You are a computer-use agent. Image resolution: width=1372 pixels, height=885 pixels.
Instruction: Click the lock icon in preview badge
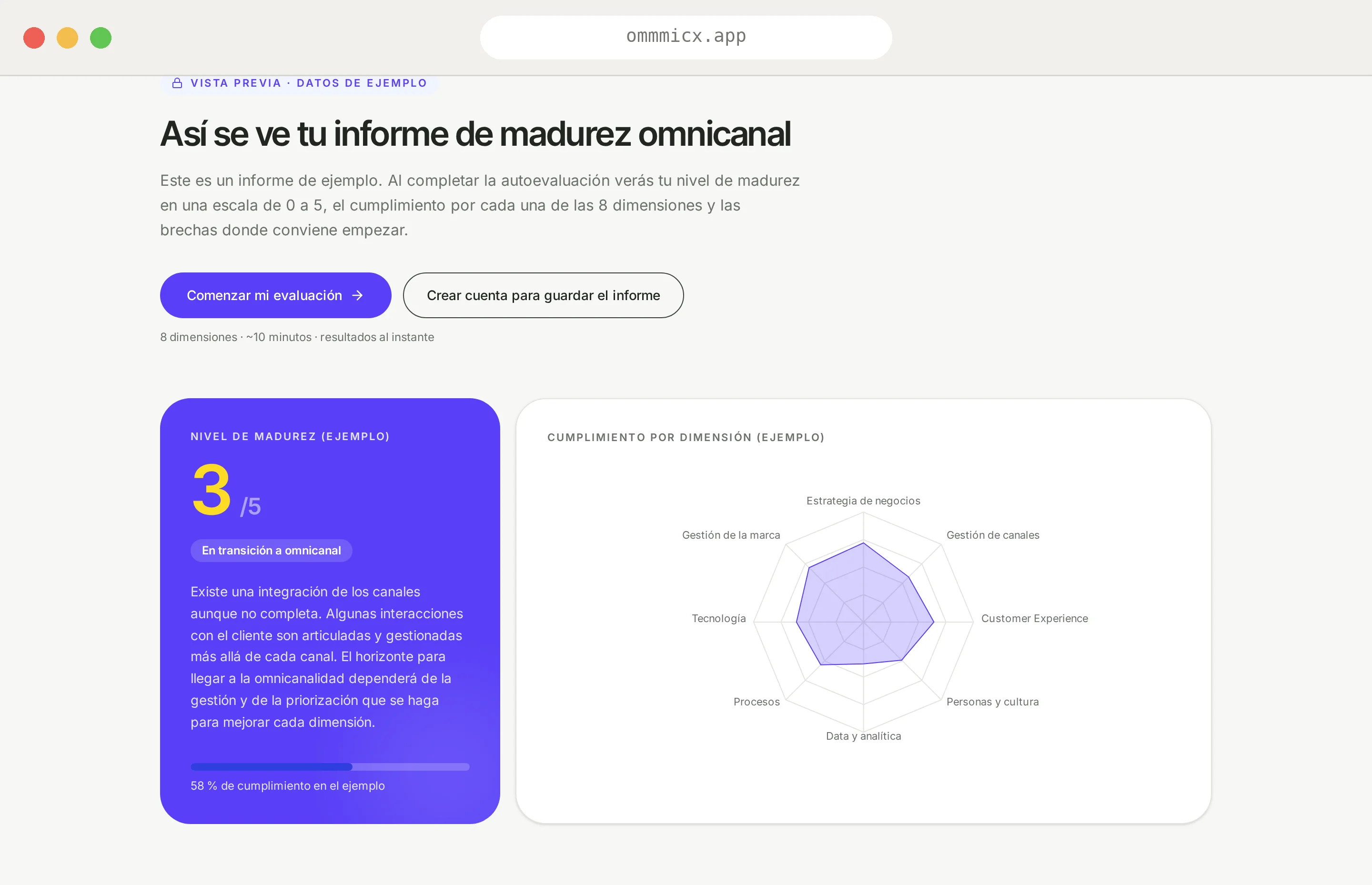pyautogui.click(x=177, y=83)
